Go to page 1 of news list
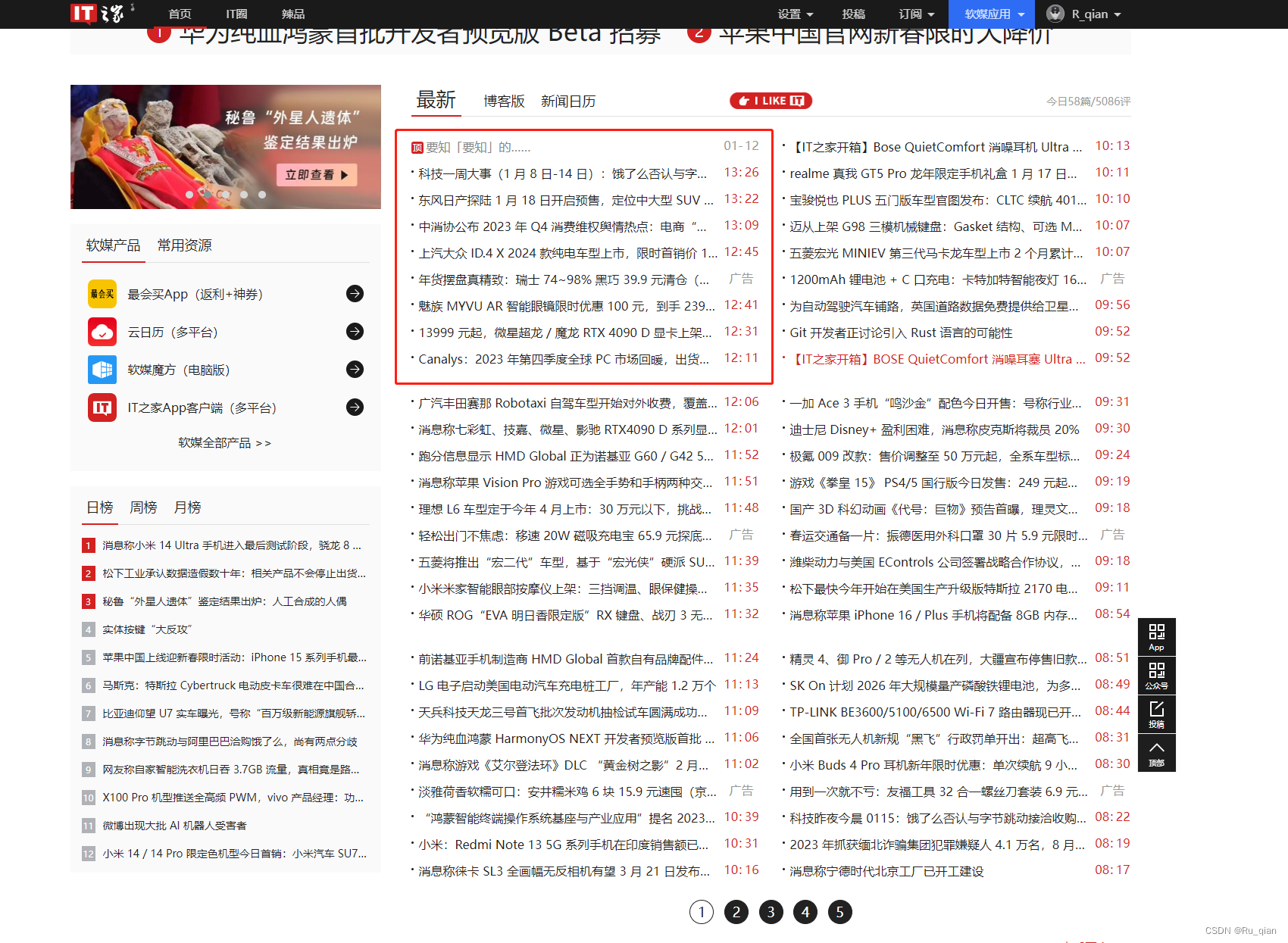Screen dimensions: 1288x943 pyautogui.click(x=702, y=912)
